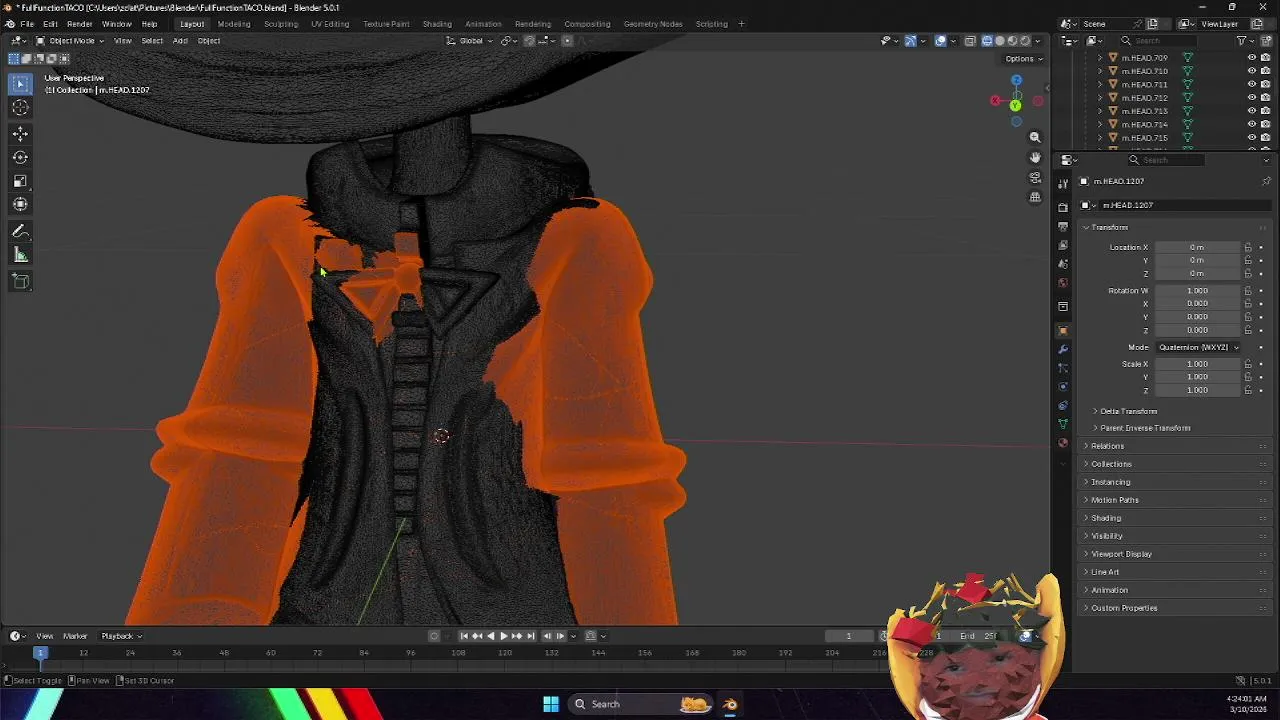Open the rotation Mode Quaternion dropdown
Screen dimensions: 1280x720
click(x=1198, y=347)
